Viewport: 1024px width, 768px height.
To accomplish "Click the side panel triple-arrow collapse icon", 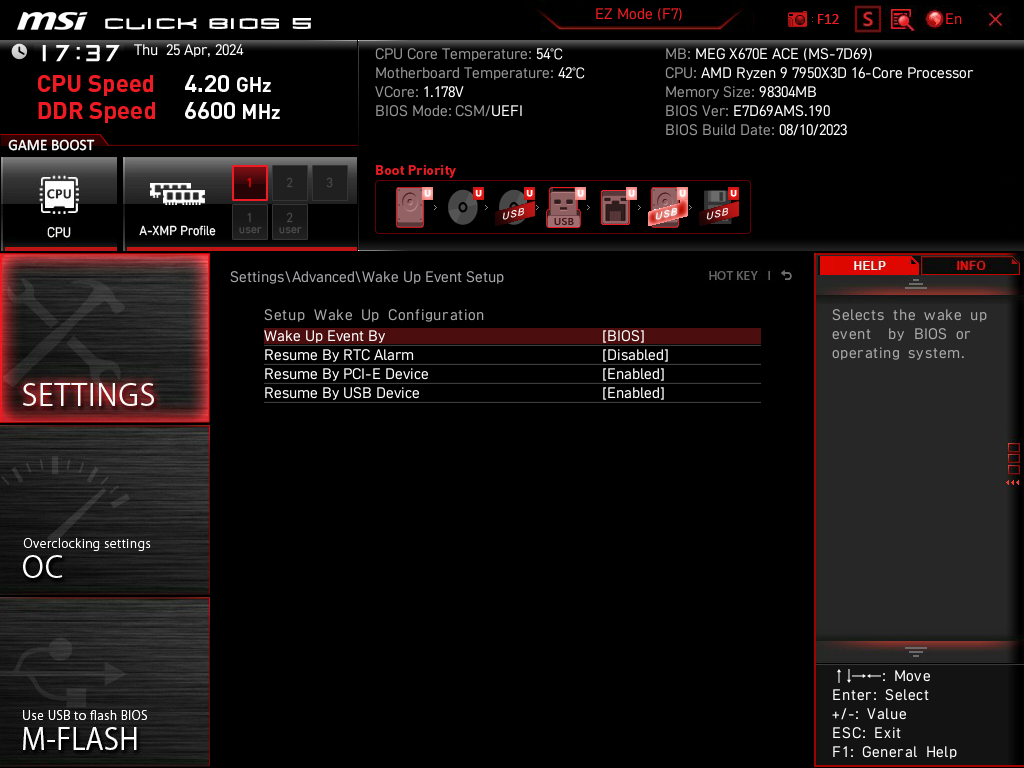I will tap(1013, 483).
